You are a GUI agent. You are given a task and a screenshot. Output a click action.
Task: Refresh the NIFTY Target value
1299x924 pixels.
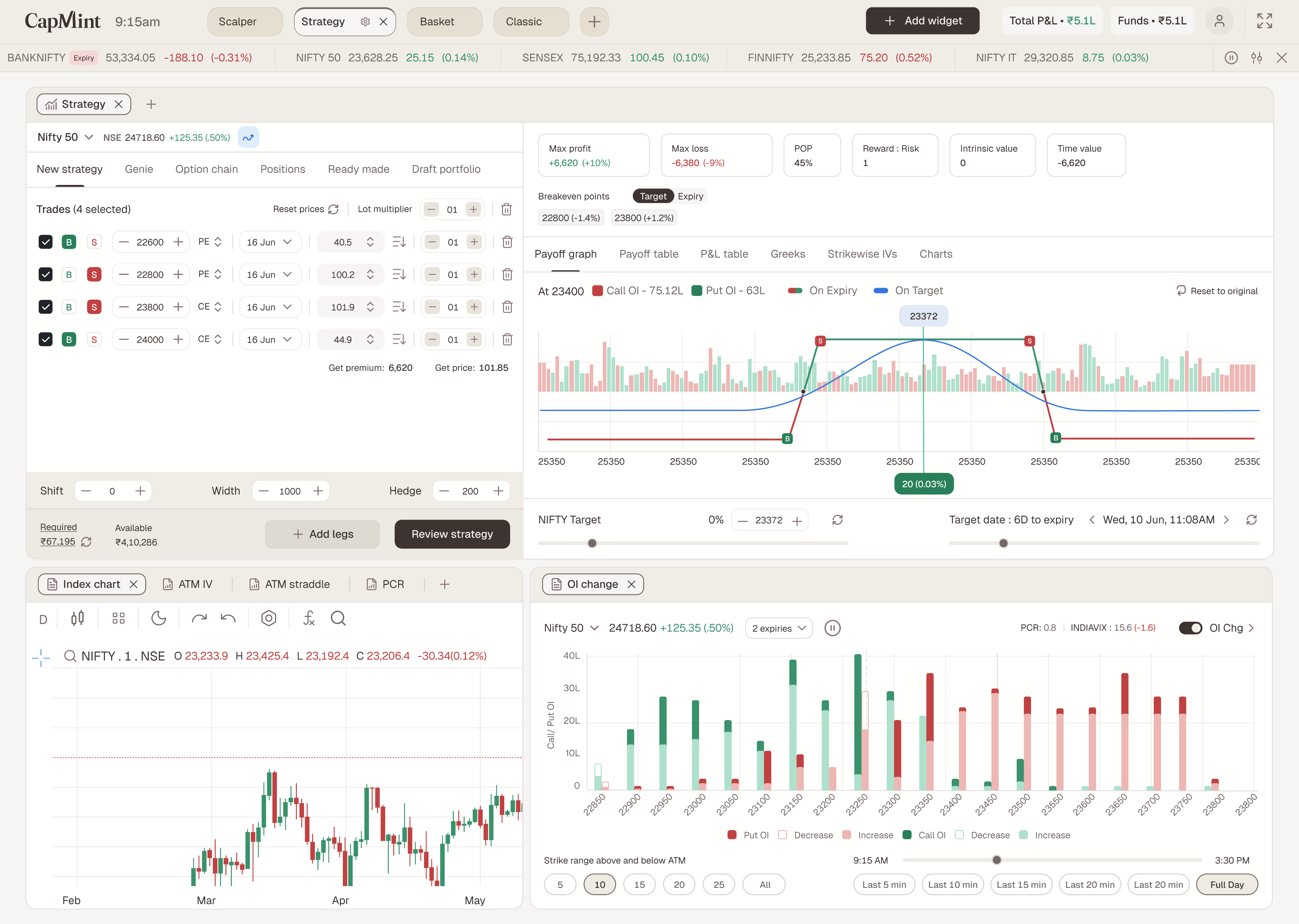pyautogui.click(x=837, y=520)
